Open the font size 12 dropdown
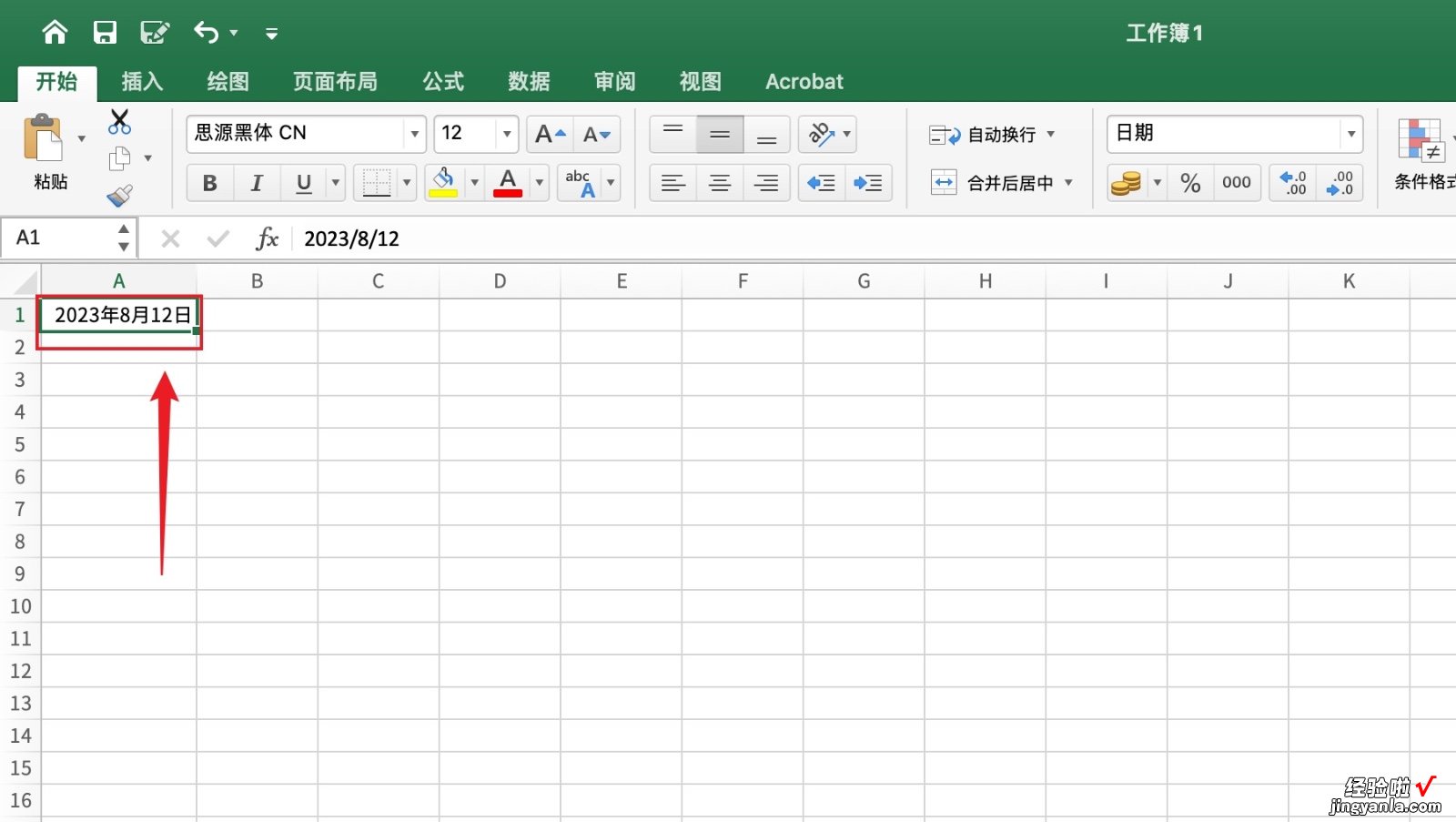This screenshot has width=1456, height=822. tap(507, 134)
